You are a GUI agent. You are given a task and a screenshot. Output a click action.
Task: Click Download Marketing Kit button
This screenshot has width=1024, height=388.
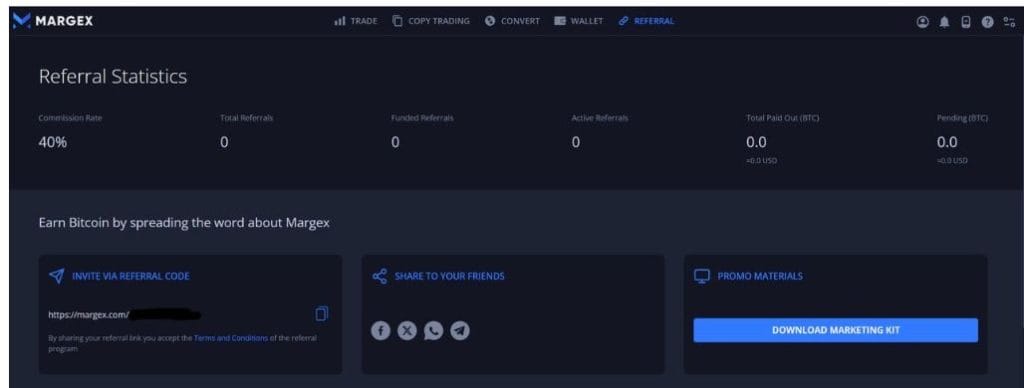pos(835,331)
